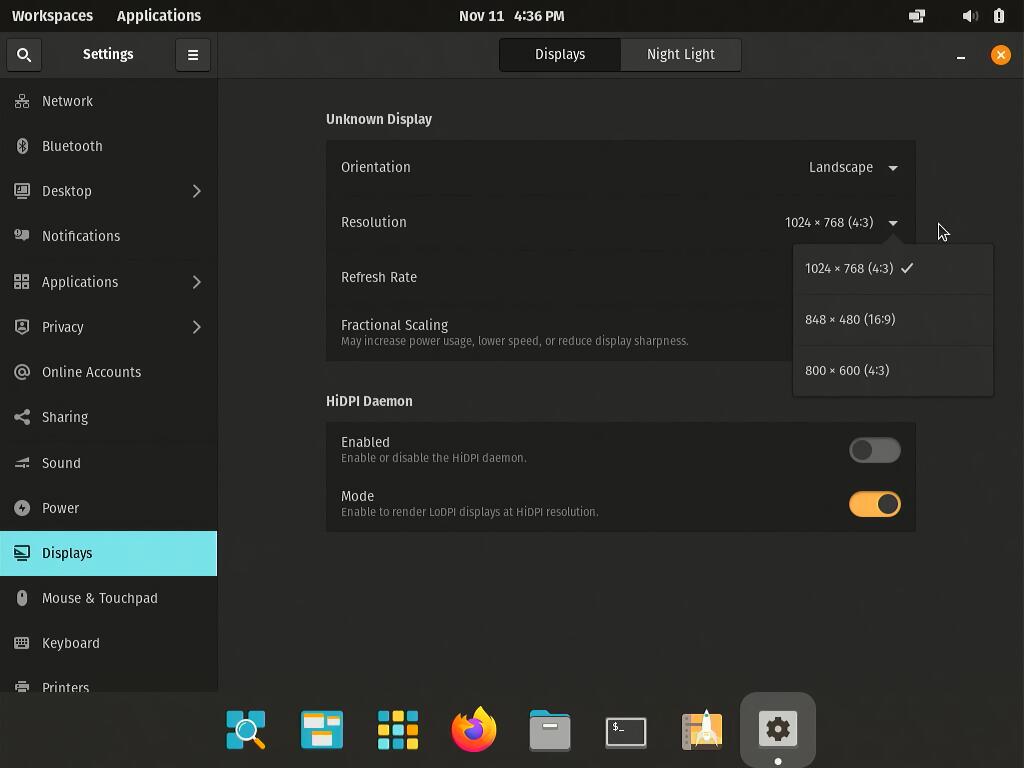The image size is (1024, 768).
Task: Launch the magnifier search app in dock
Action: click(x=246, y=729)
